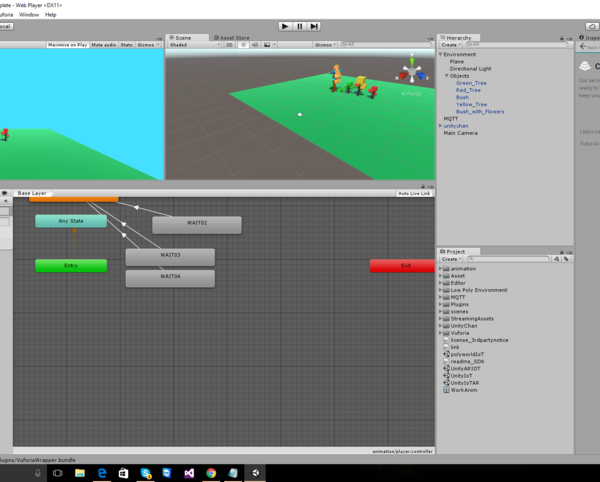The height and width of the screenshot is (482, 600).
Task: Select Main Camera in Hierarchy
Action: pyautogui.click(x=460, y=133)
